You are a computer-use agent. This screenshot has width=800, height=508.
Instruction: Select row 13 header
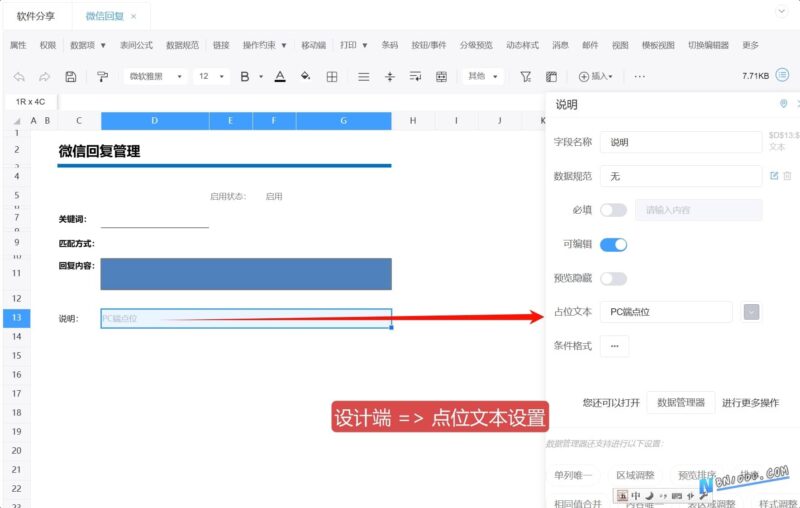[16, 318]
